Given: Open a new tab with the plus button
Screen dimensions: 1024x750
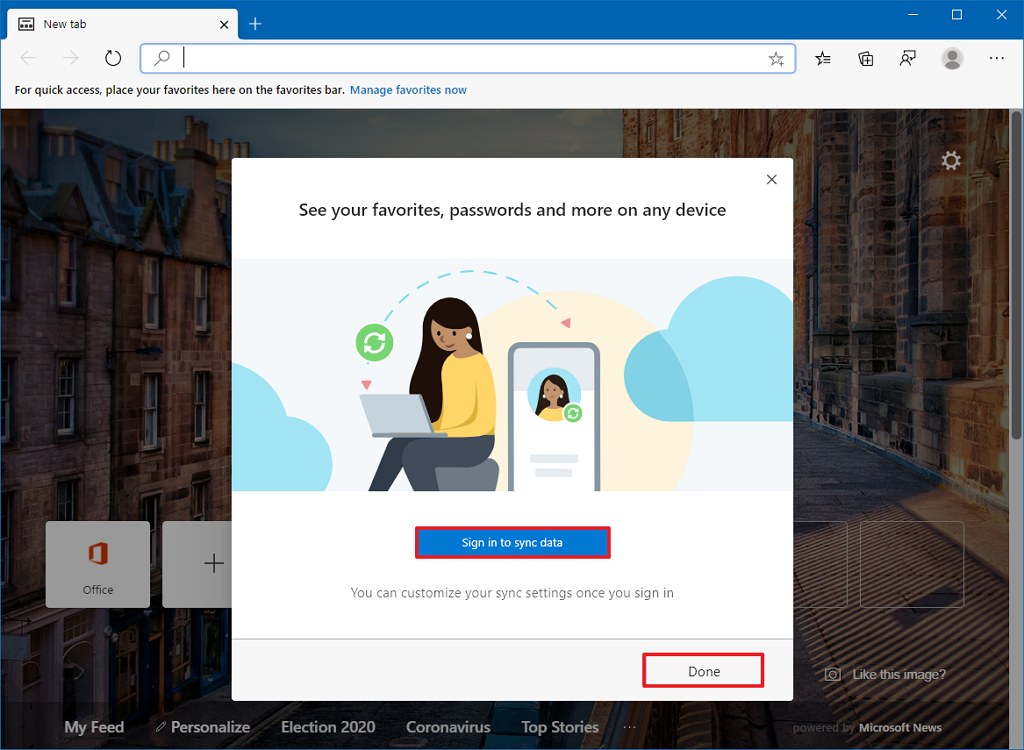Looking at the screenshot, I should pyautogui.click(x=255, y=24).
